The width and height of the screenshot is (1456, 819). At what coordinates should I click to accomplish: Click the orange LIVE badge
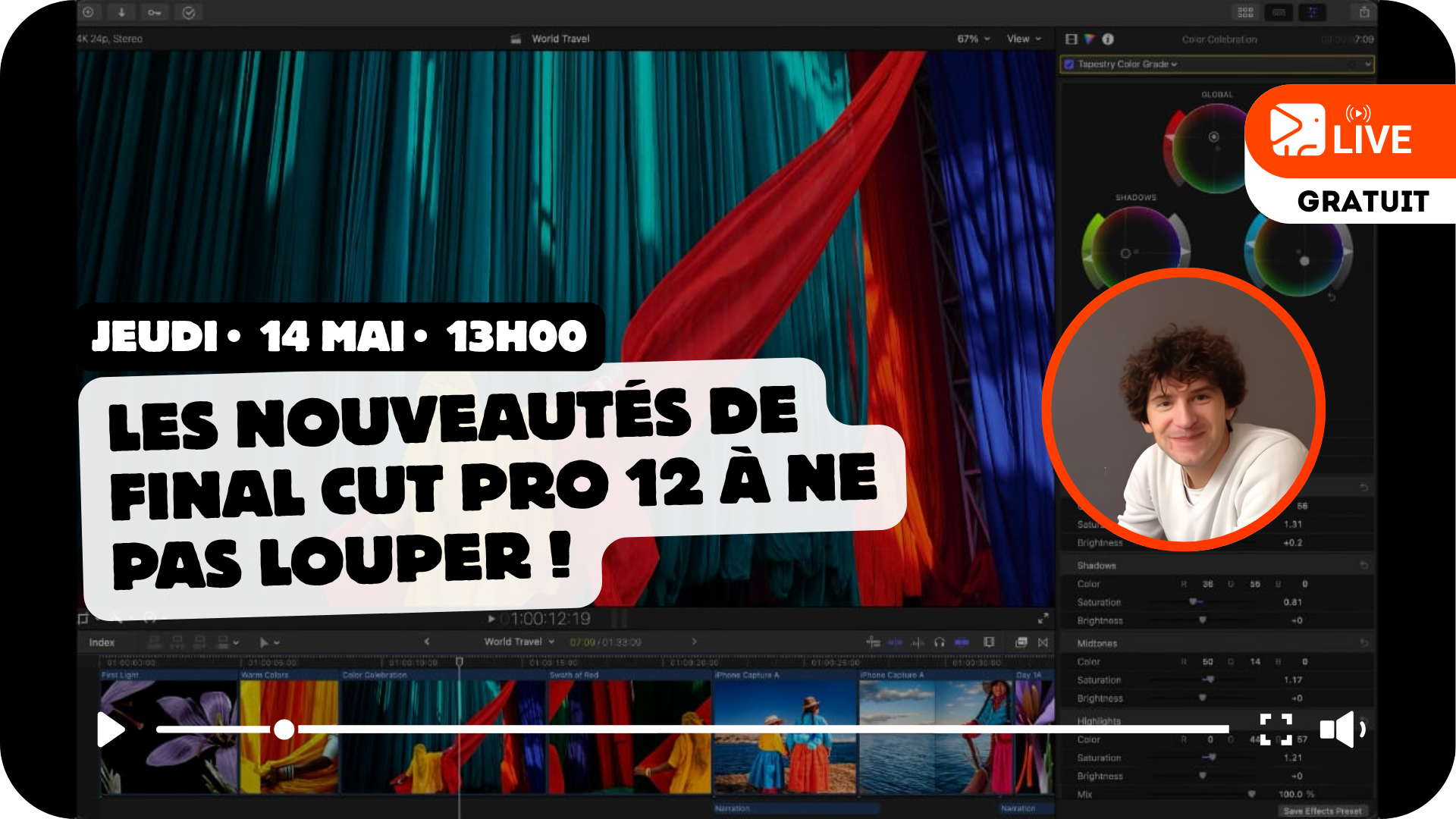[1351, 132]
